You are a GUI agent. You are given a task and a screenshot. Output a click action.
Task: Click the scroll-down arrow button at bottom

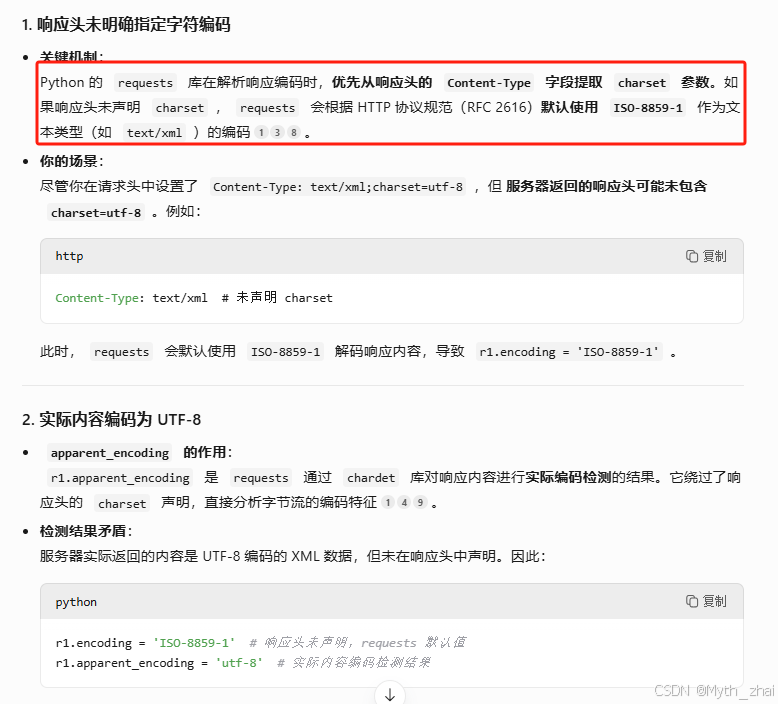coord(390,694)
